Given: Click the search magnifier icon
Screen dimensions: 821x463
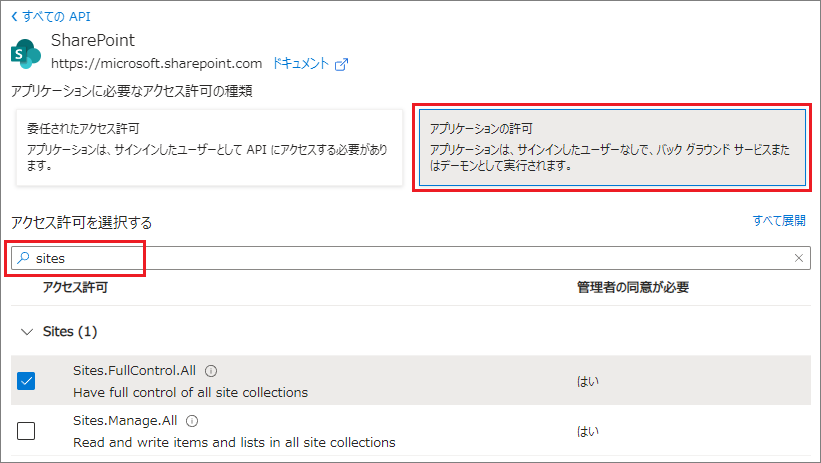Looking at the screenshot, I should [22, 258].
